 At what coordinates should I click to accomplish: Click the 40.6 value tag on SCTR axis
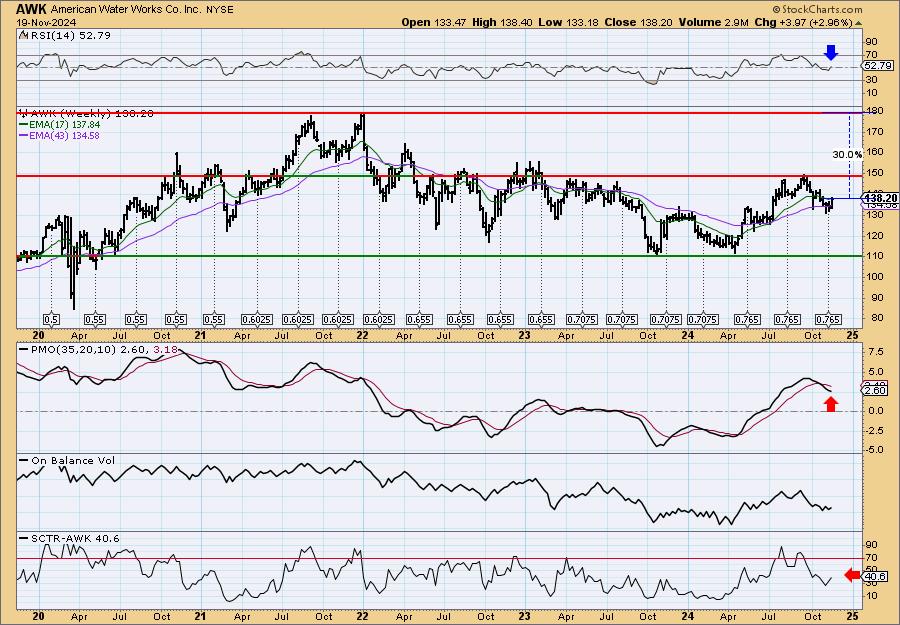pos(876,577)
